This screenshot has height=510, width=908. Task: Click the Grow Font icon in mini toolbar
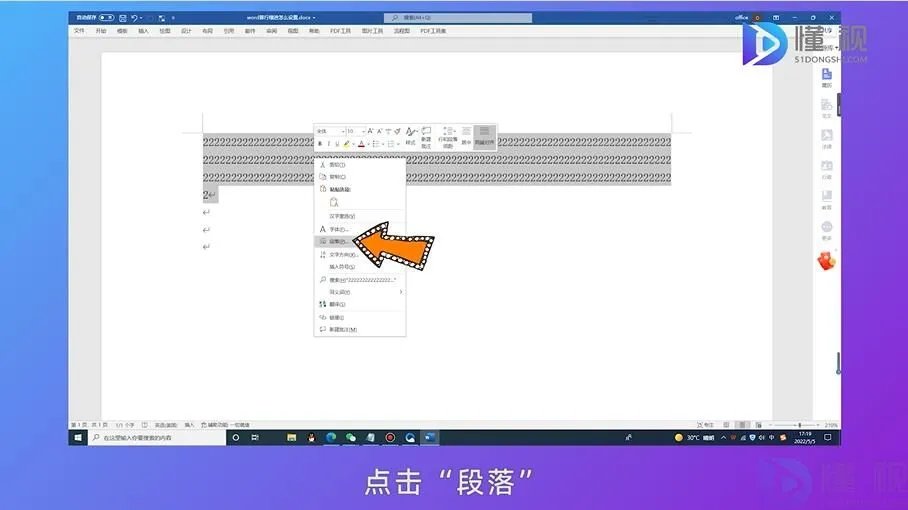click(x=371, y=131)
